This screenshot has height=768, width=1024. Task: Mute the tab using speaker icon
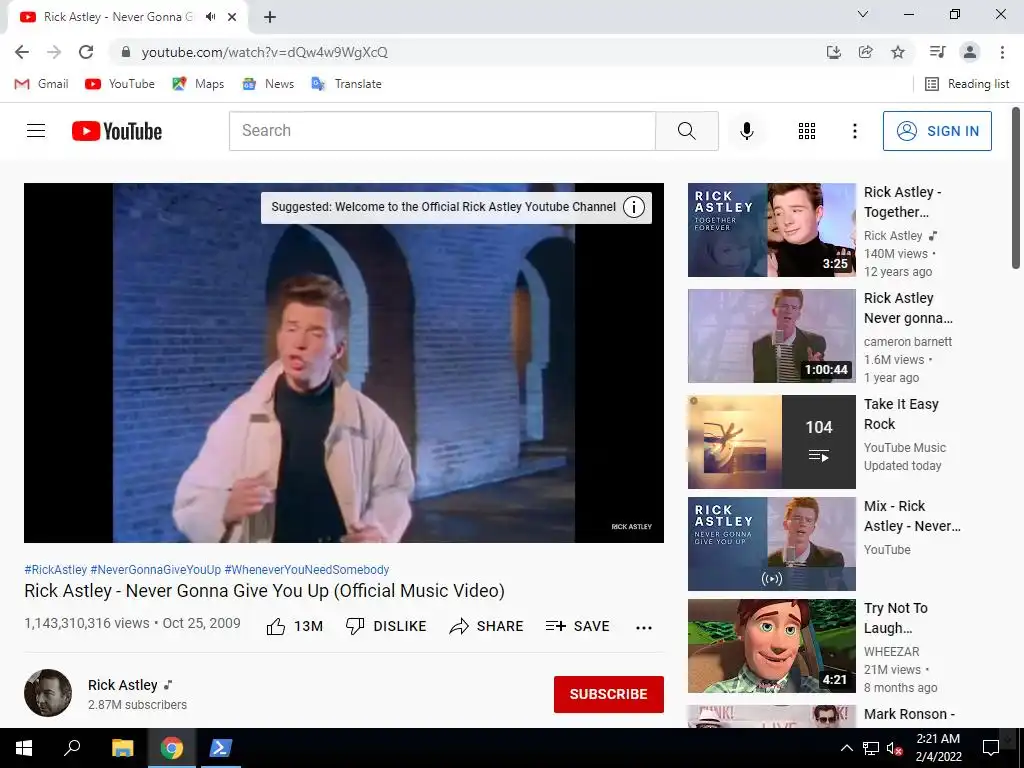point(210,17)
